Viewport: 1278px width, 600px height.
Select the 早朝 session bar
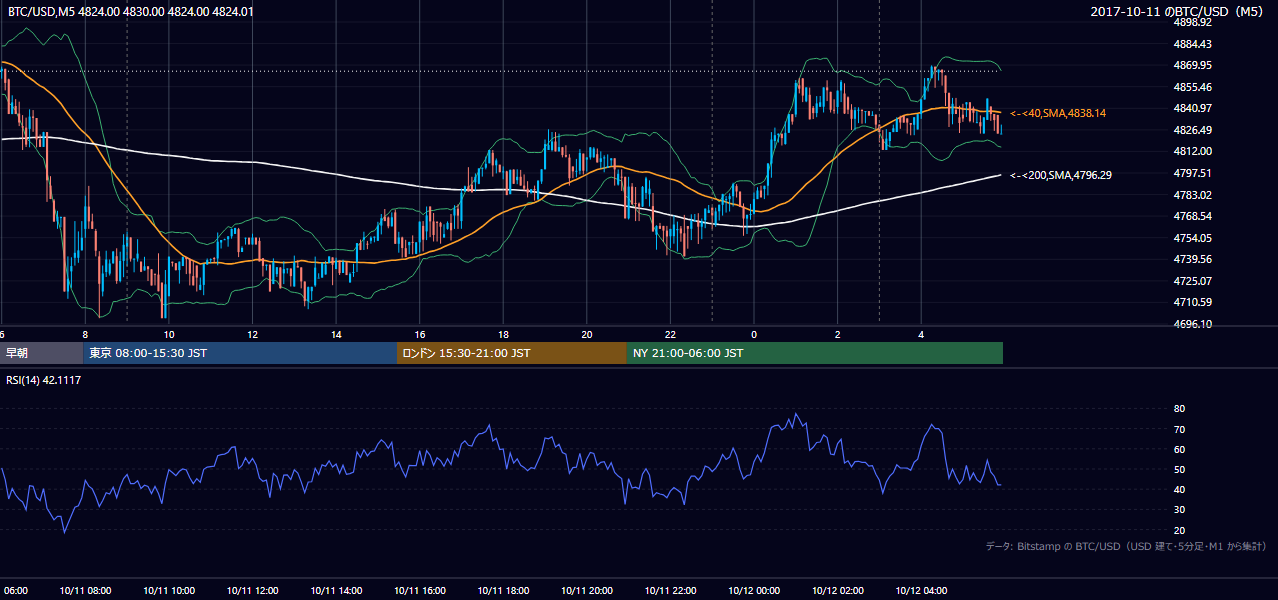click(42, 353)
